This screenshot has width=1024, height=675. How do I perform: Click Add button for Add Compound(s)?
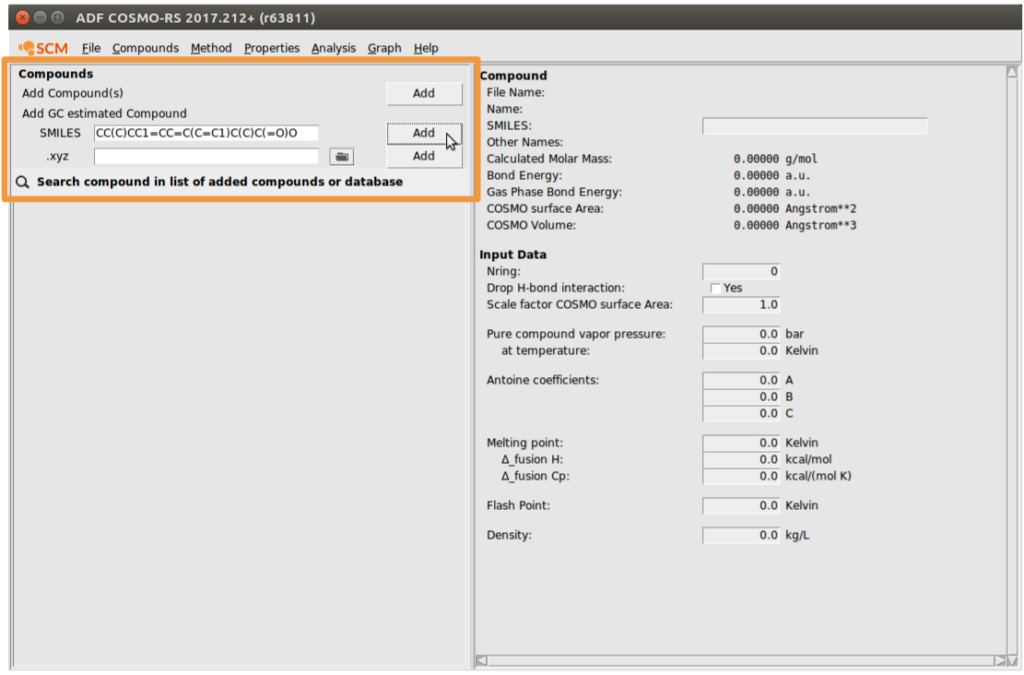click(x=424, y=93)
